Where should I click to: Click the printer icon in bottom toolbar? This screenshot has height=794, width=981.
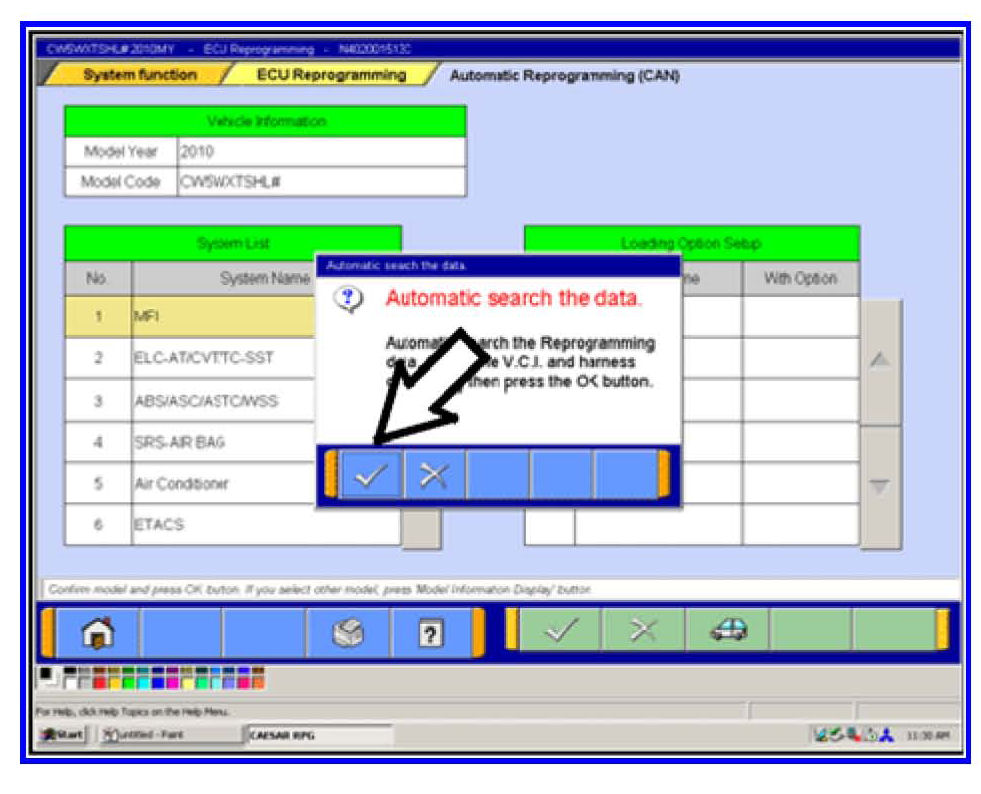pos(348,632)
